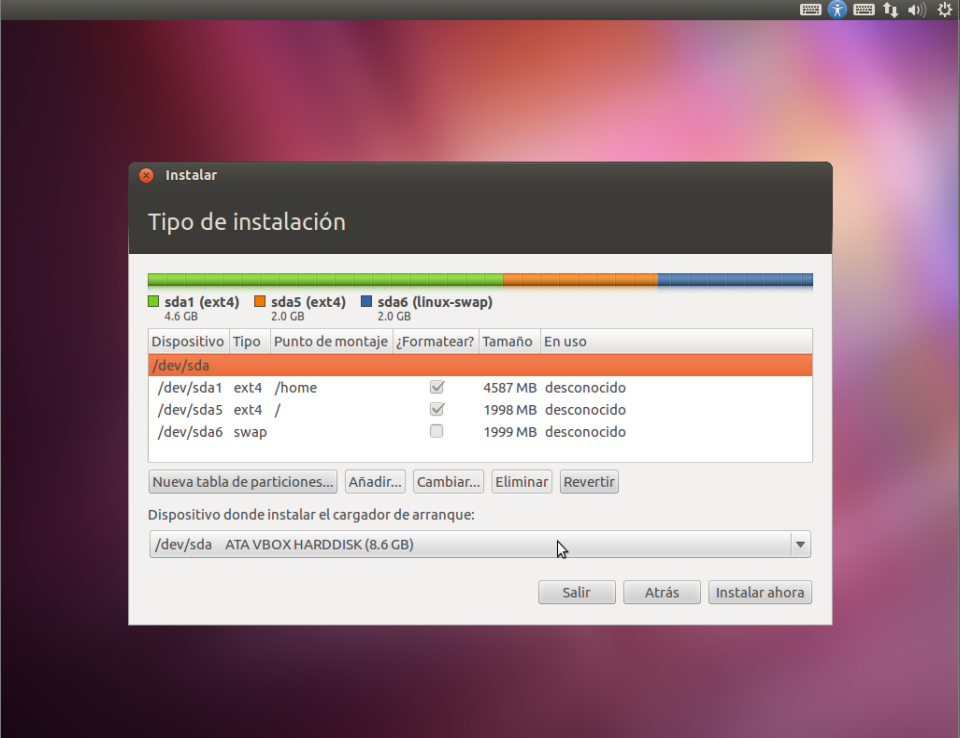Click the 'sda1 (ext4)' legend label

click(201, 302)
